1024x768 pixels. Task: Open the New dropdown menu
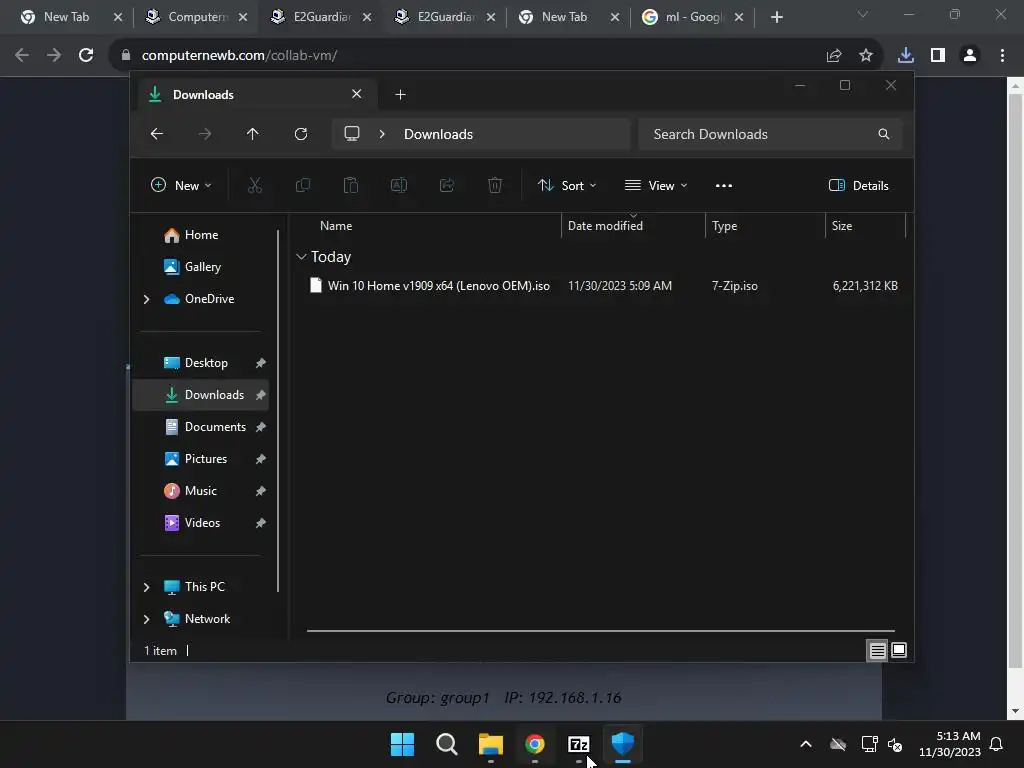181,185
